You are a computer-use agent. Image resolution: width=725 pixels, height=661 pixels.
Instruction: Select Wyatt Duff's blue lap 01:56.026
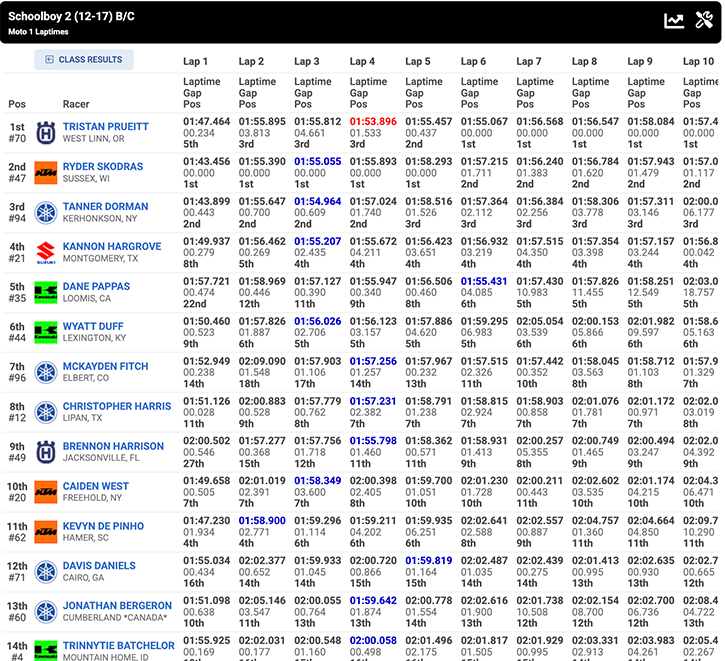point(318,321)
